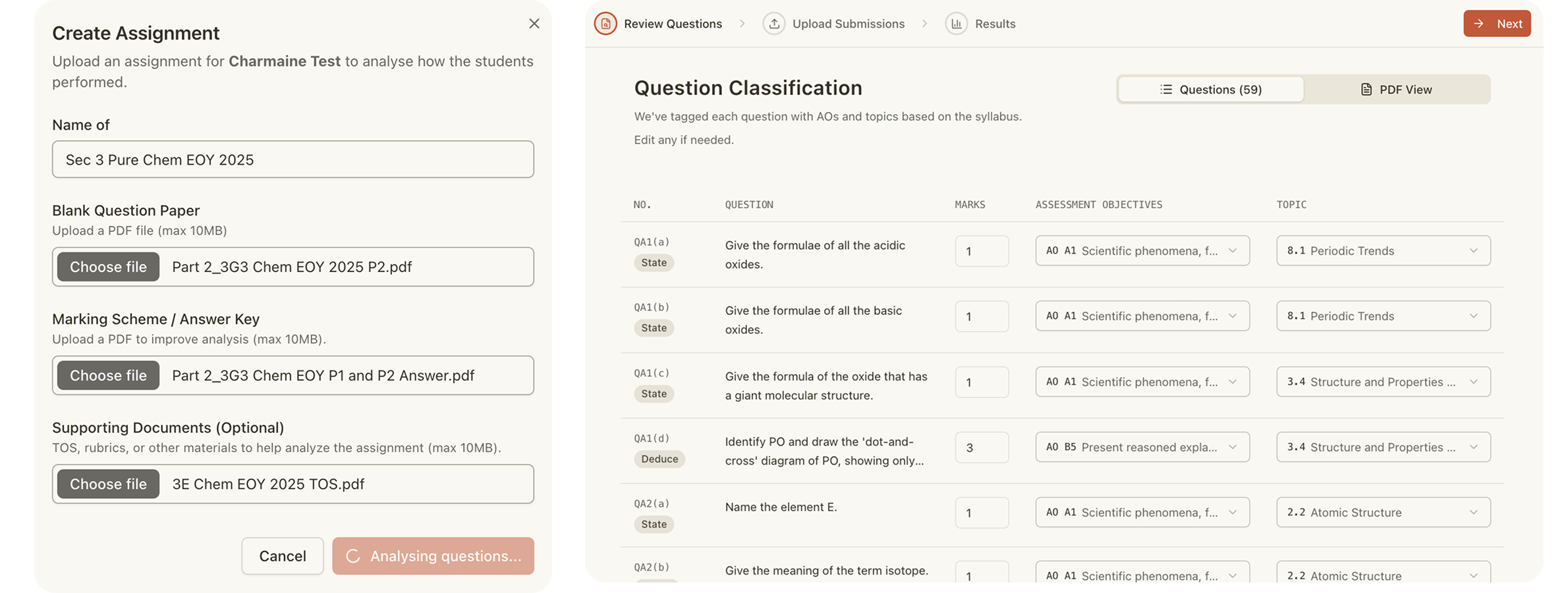
Task: Click the list icon in Questions tab
Action: (1166, 90)
